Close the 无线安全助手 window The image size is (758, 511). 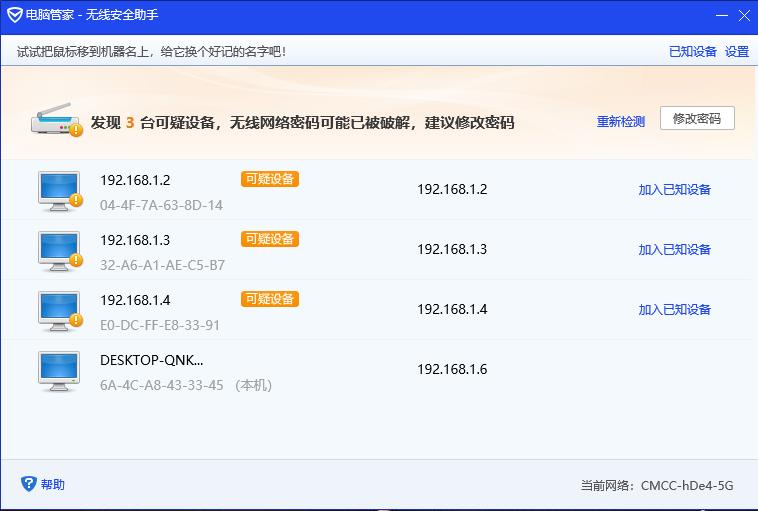[x=744, y=15]
